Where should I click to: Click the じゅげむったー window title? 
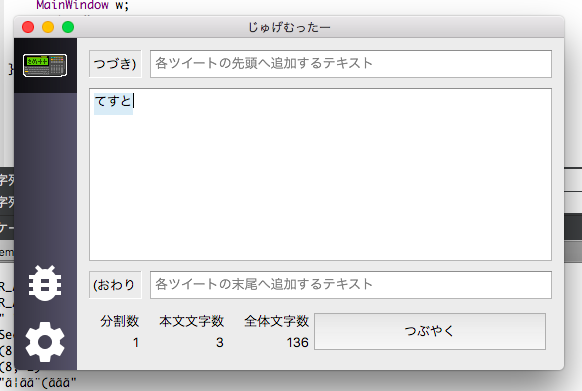[289, 27]
